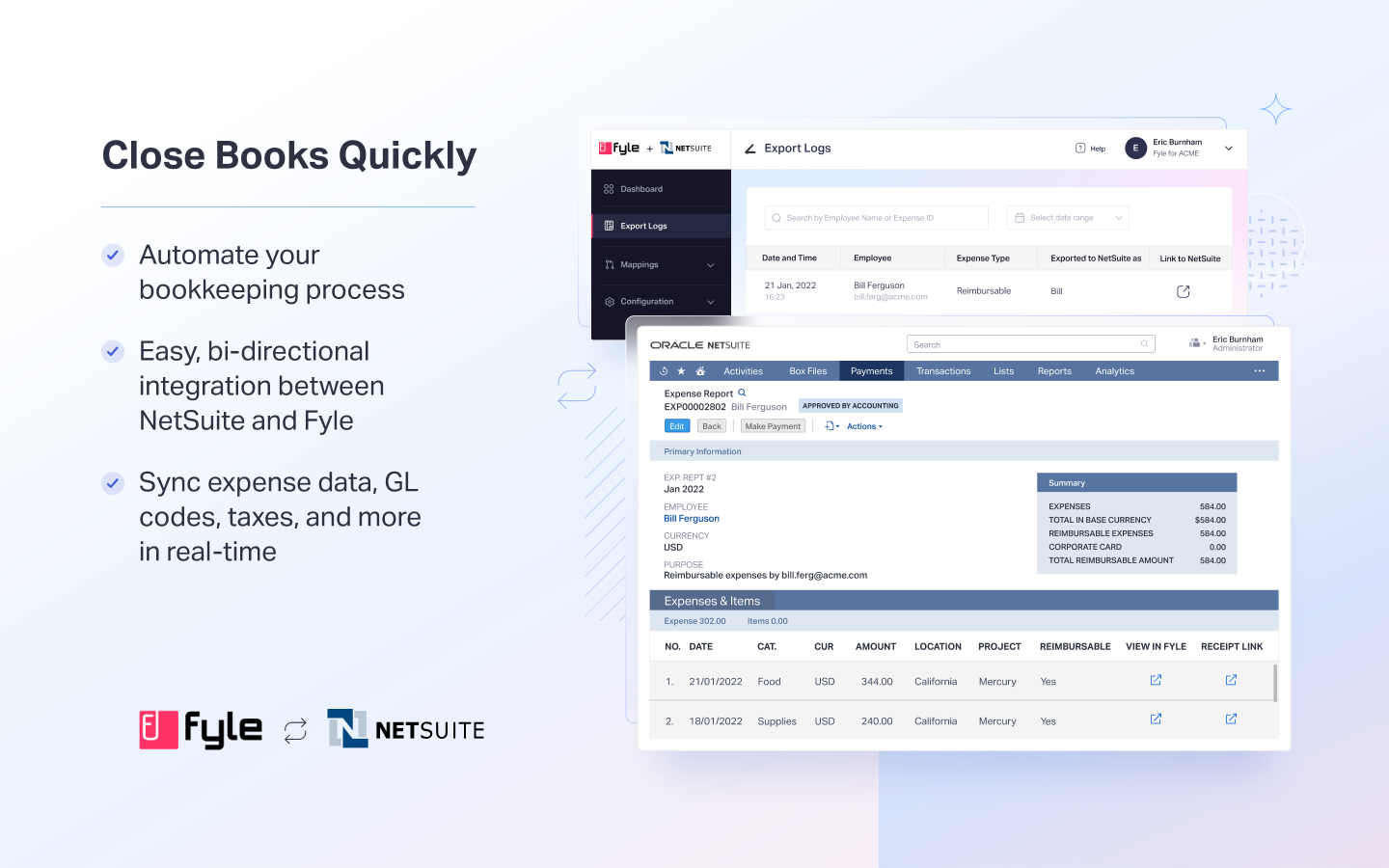1389x868 pixels.
Task: Click the Summary panel header
Action: click(1137, 482)
